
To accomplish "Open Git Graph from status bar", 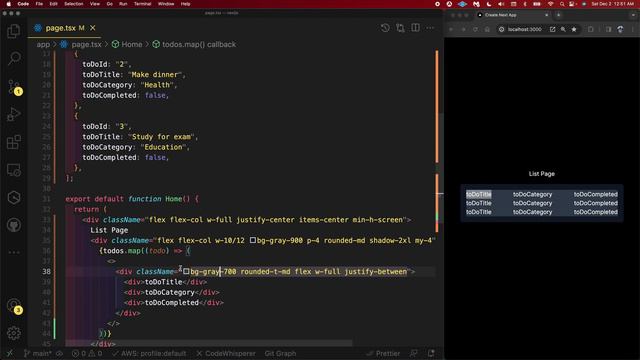I will [280, 353].
